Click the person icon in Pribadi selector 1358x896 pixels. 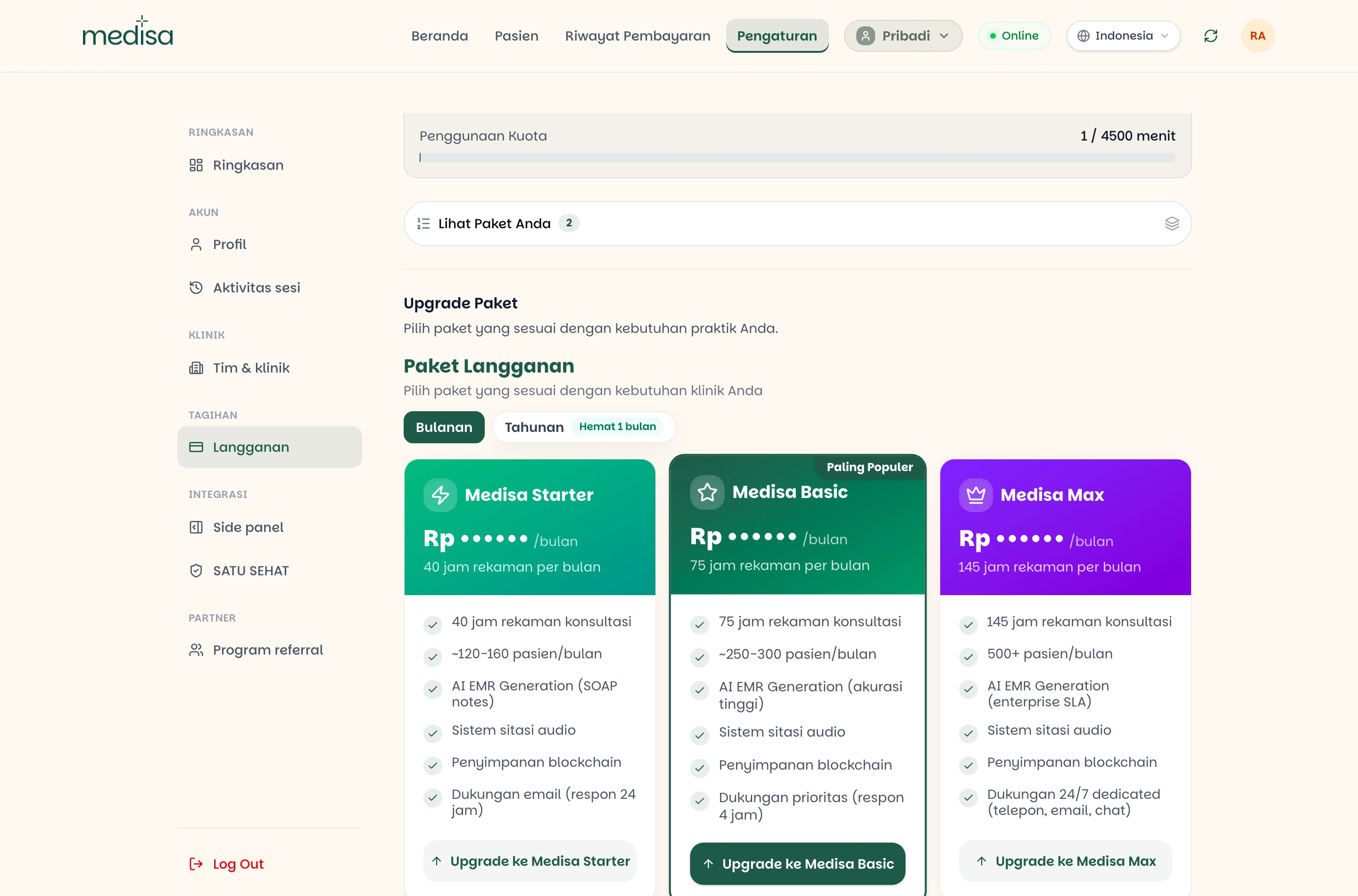[x=866, y=36]
